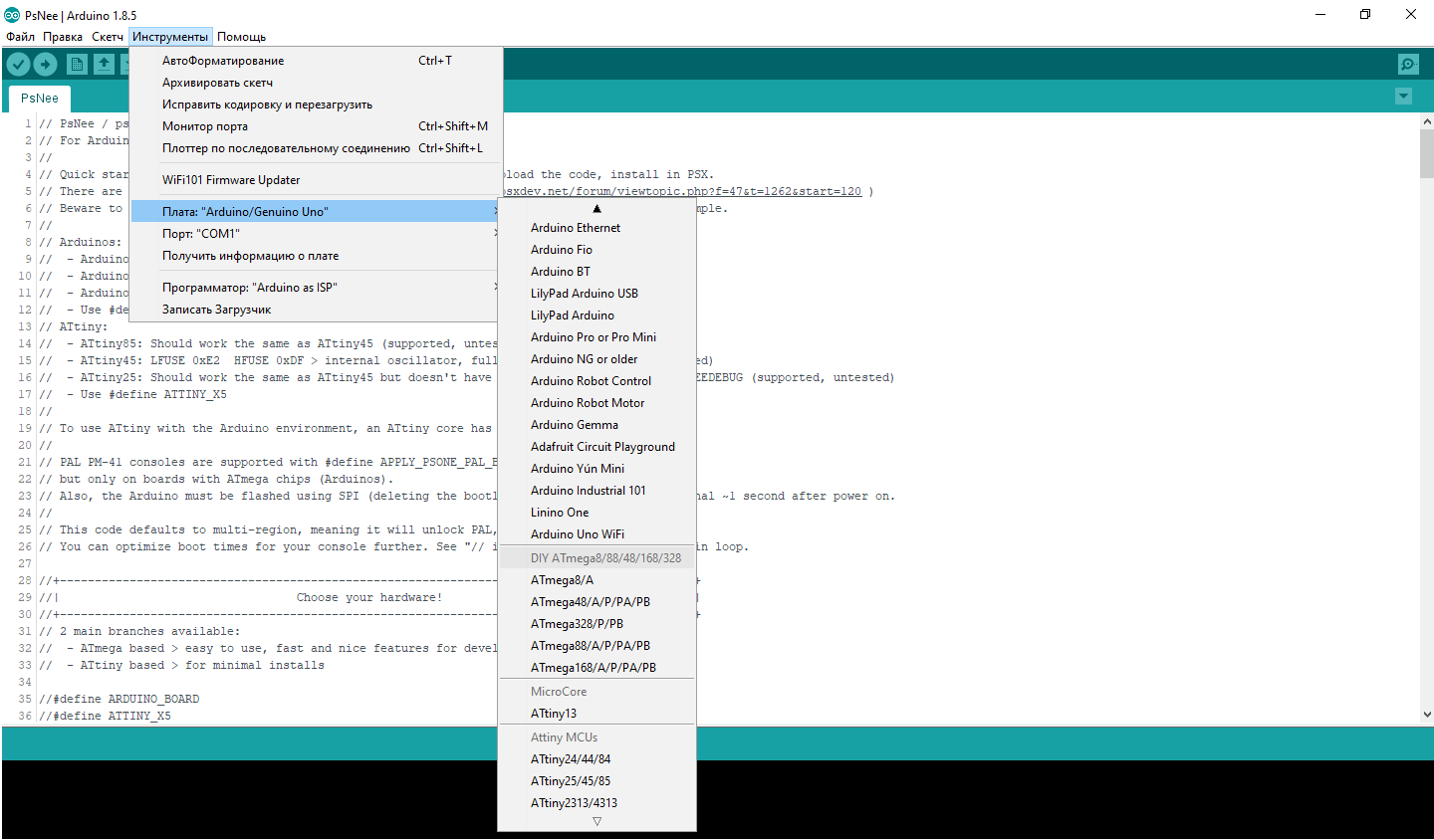Open the Правка menu

(x=63, y=37)
